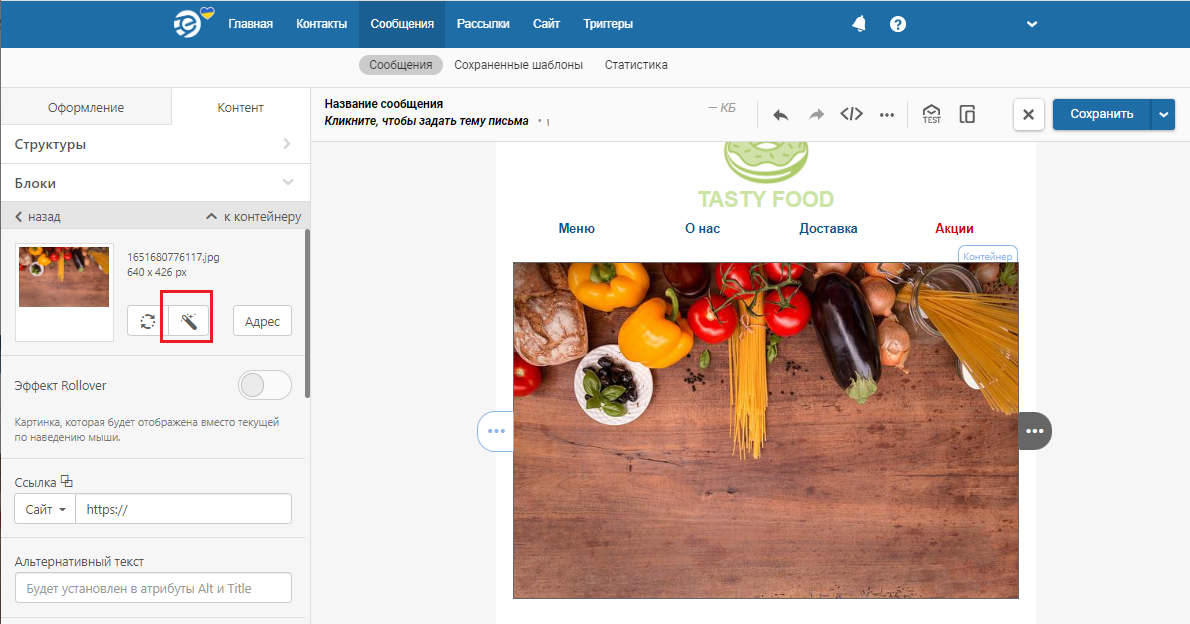Send a test email via TEST icon
This screenshot has height=624, width=1190.
931,114
